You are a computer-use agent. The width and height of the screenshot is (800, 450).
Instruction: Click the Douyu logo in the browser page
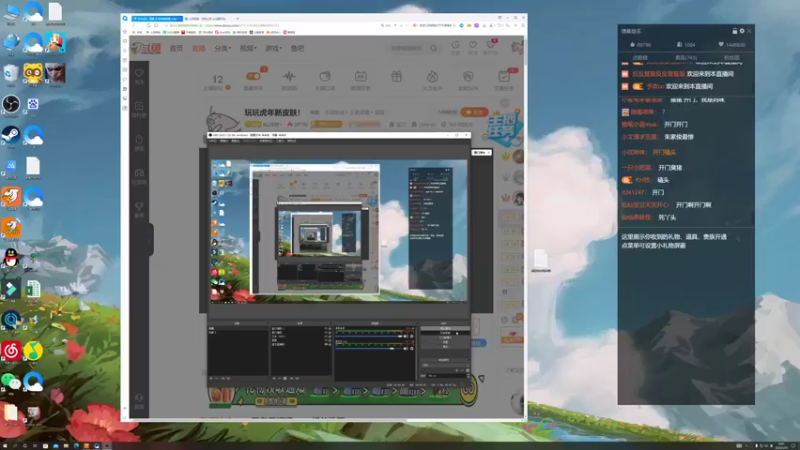146,48
